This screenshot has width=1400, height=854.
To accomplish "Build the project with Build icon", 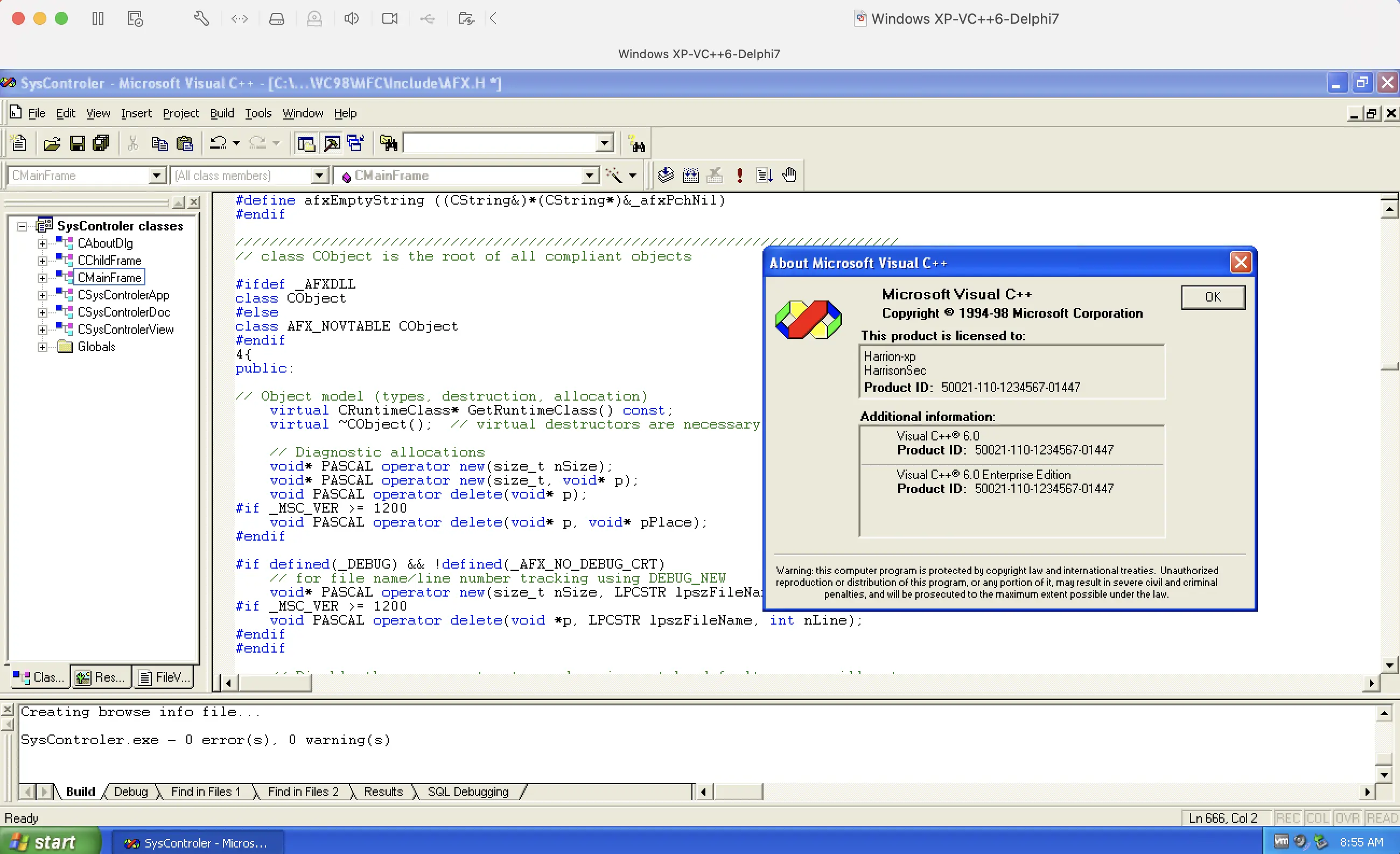I will (691, 175).
